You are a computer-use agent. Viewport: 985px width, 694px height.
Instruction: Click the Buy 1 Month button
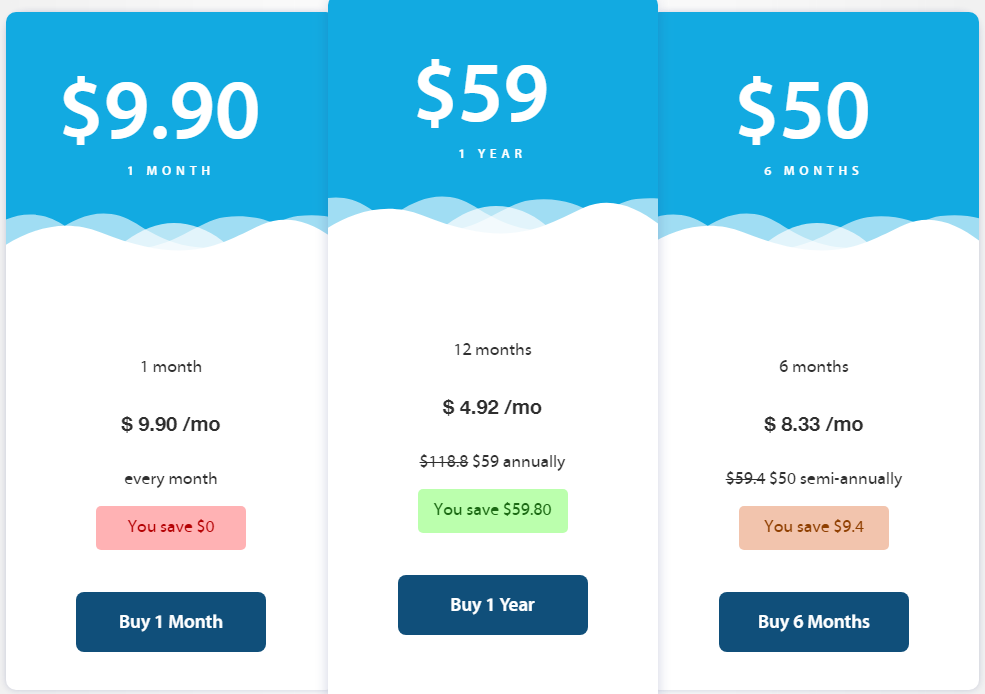pos(171,622)
